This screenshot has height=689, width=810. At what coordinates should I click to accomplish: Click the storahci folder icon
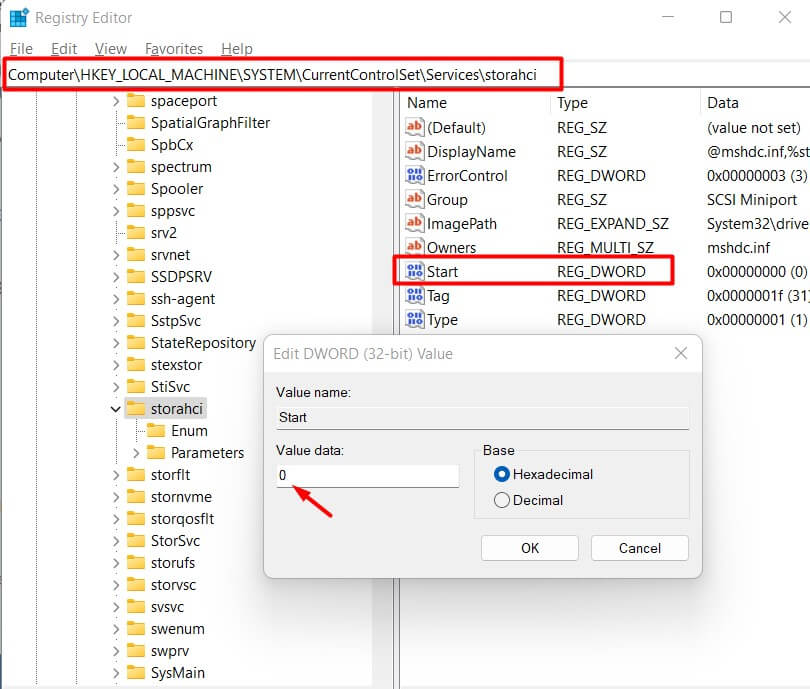coord(136,409)
